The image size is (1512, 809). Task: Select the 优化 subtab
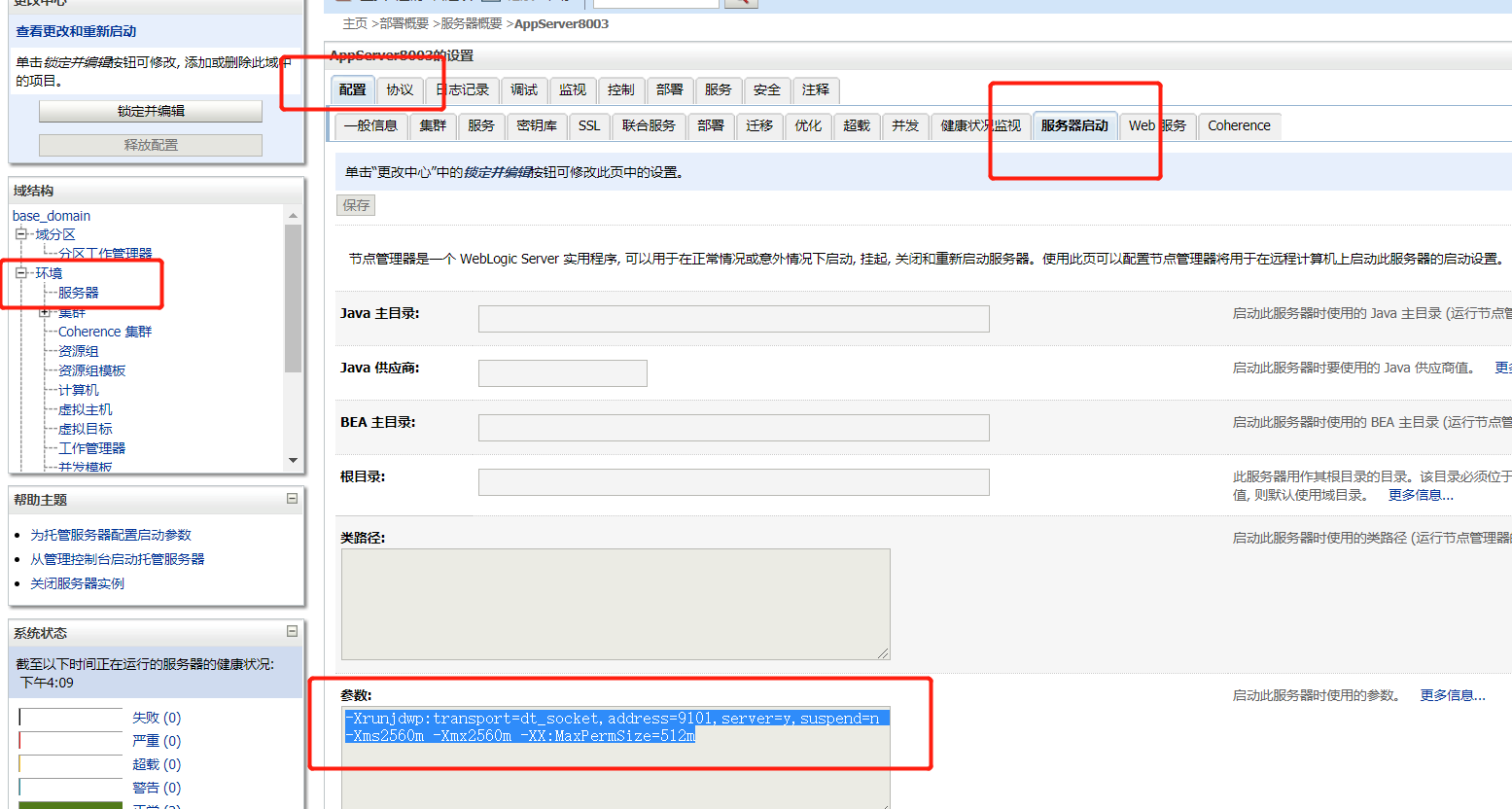pos(808,125)
